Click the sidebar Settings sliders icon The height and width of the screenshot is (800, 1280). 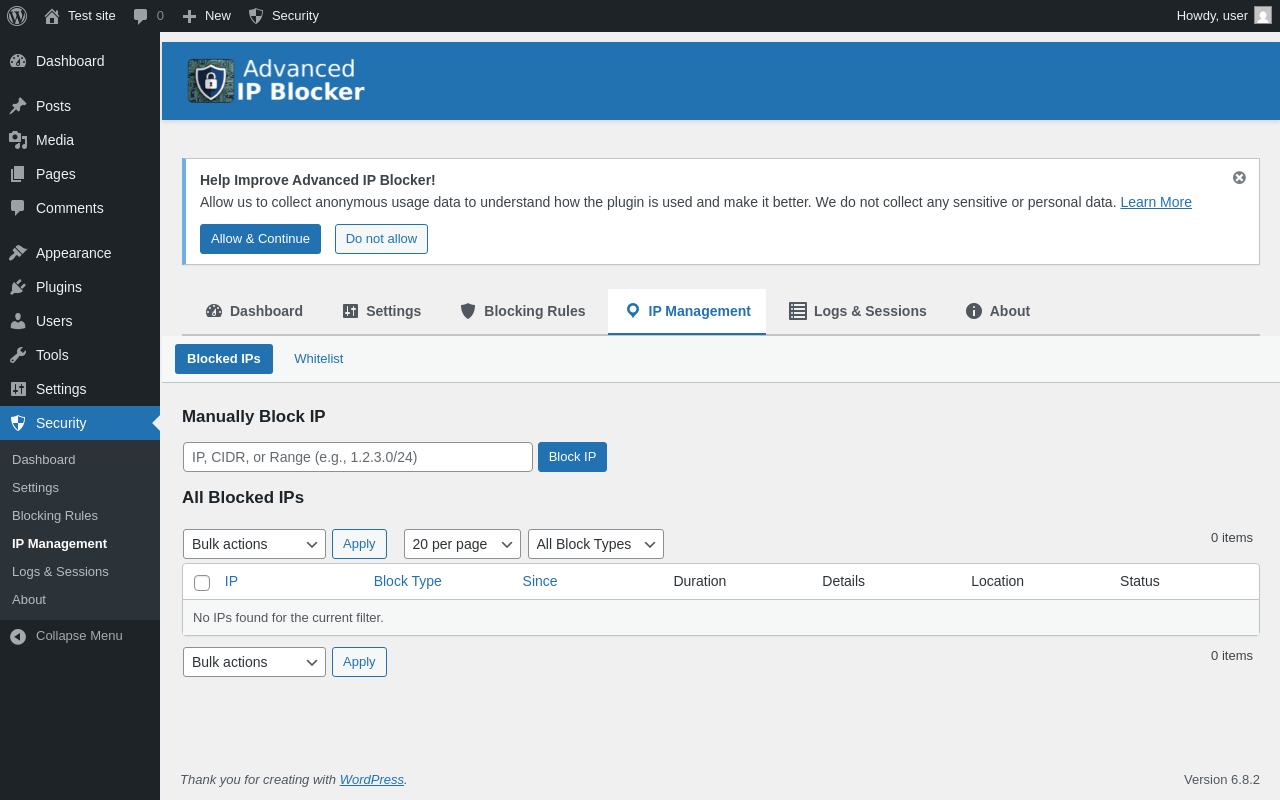coord(18,389)
